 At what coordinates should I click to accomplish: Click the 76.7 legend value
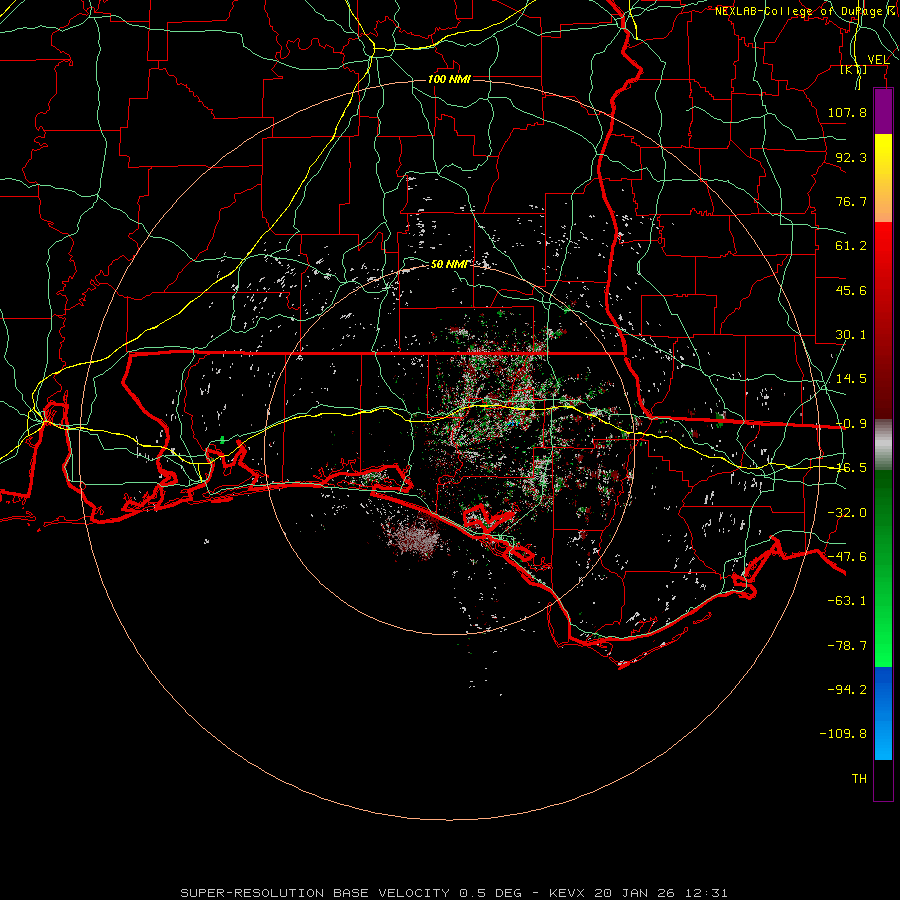point(851,201)
